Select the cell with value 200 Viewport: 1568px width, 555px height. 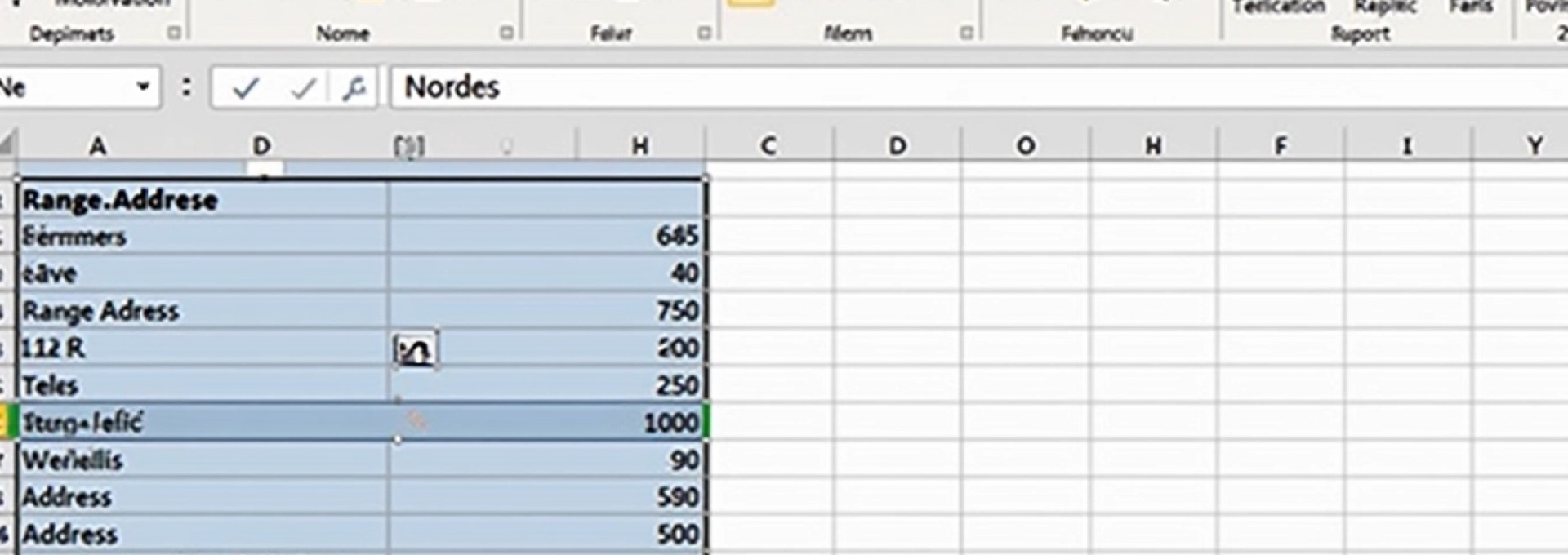pyautogui.click(x=547, y=349)
